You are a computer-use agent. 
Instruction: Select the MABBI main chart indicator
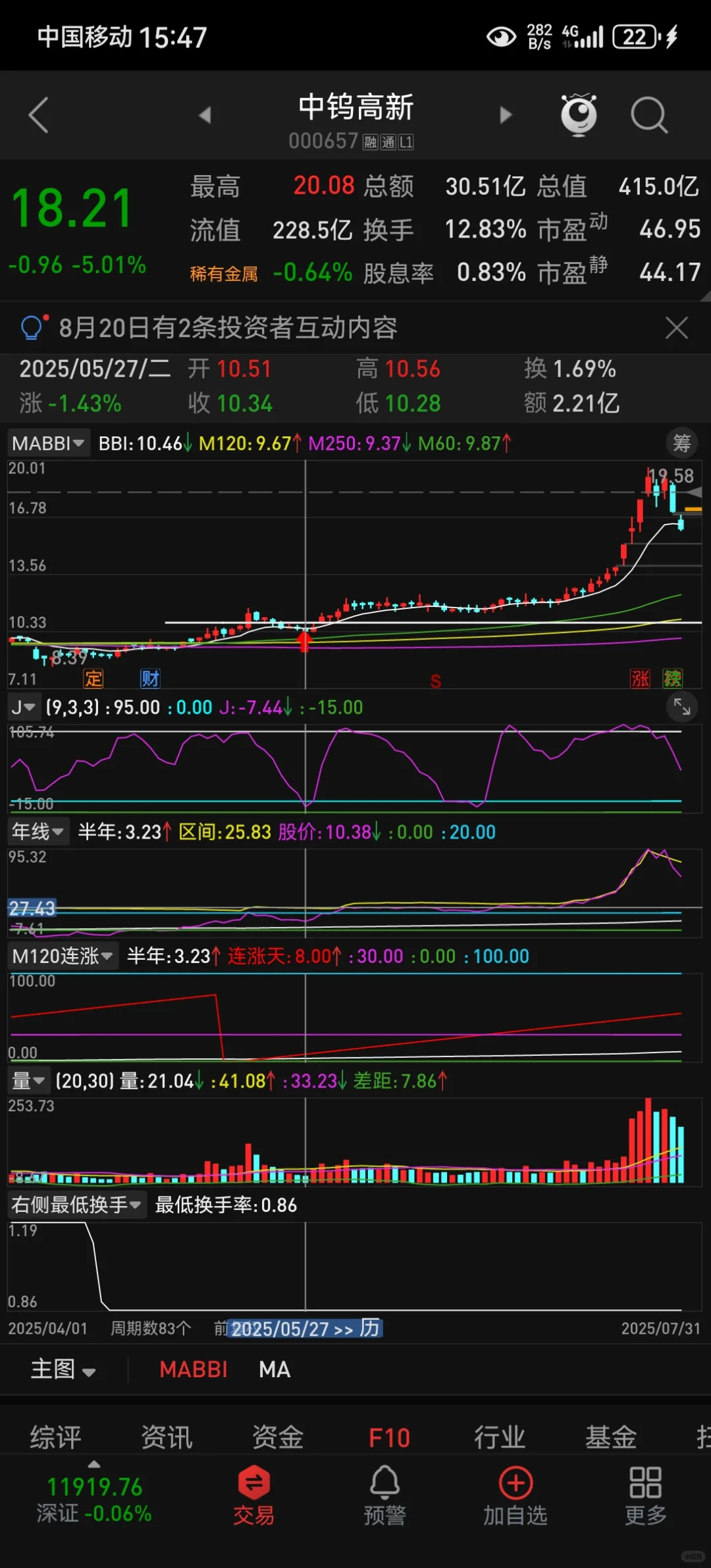coord(194,1369)
